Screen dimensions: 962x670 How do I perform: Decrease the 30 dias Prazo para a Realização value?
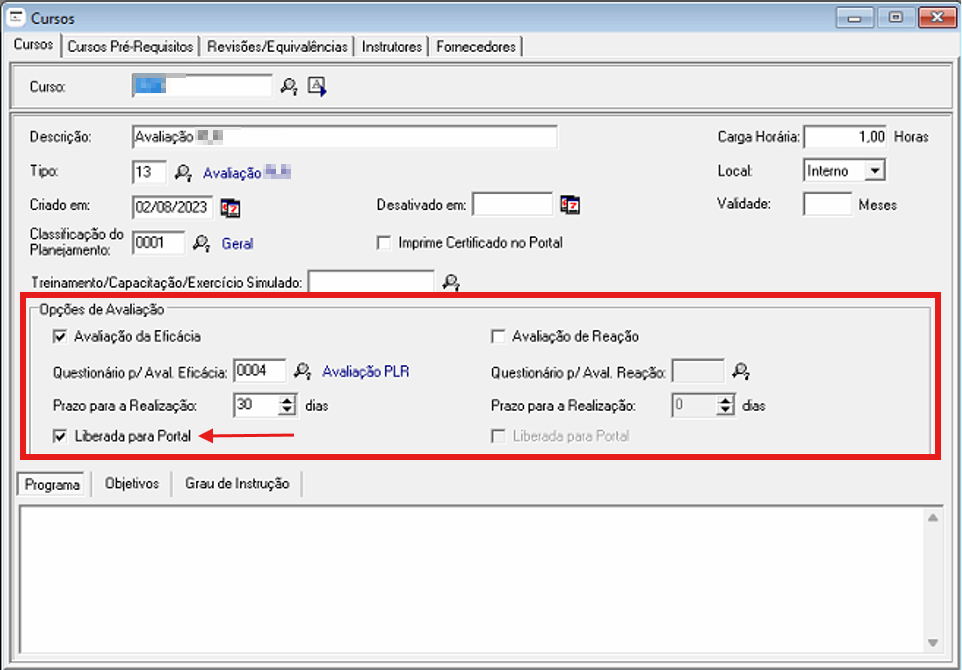pyautogui.click(x=287, y=411)
